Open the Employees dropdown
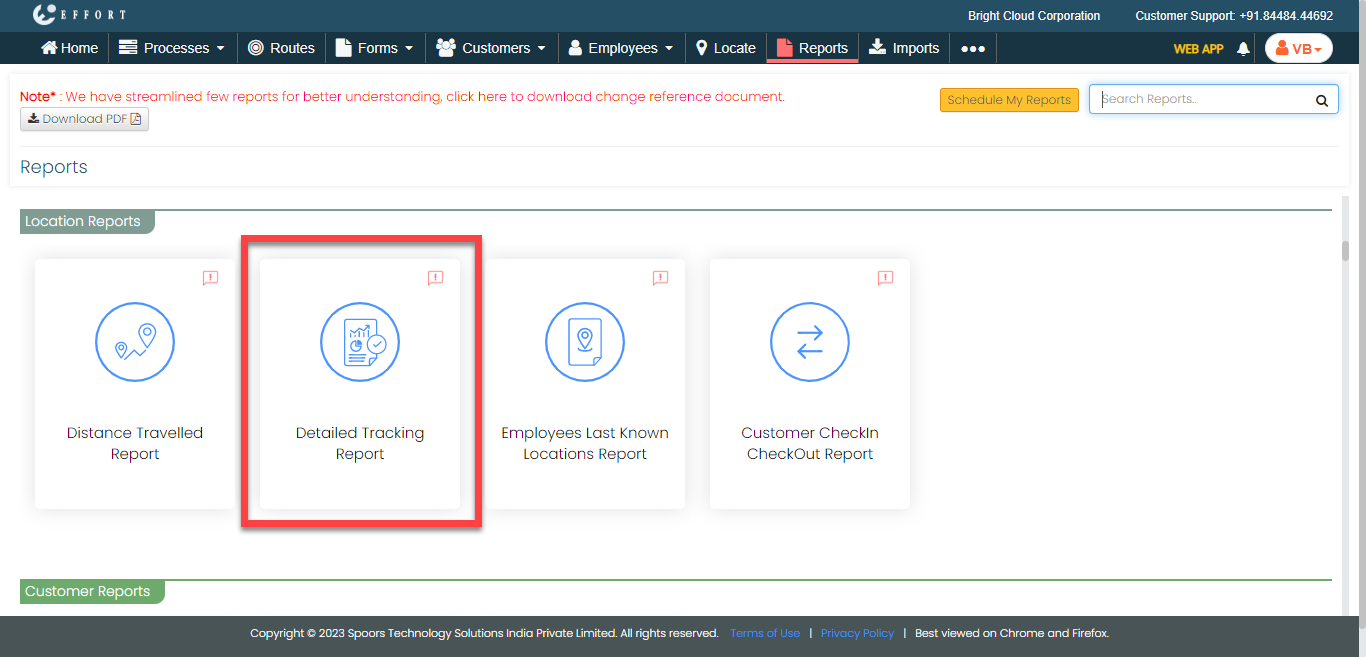The width and height of the screenshot is (1366, 657). click(621, 47)
